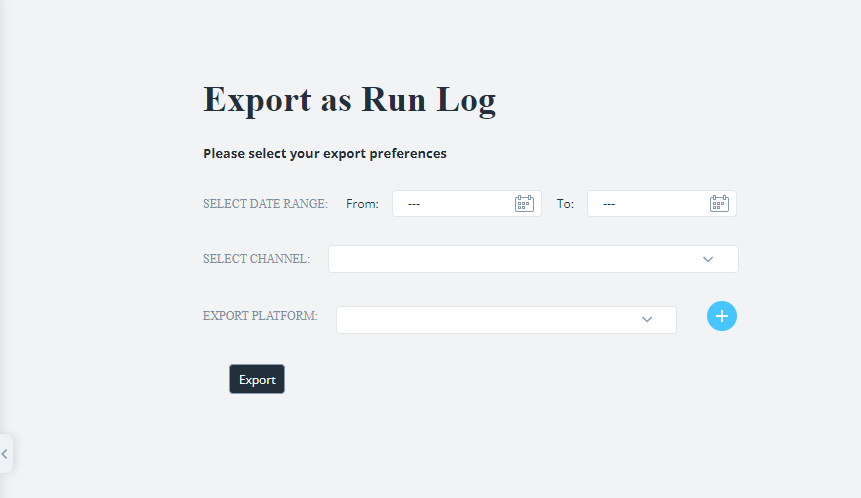This screenshot has height=498, width=861.
Task: Click the 'Please select your export preferences' text
Action: click(x=324, y=154)
